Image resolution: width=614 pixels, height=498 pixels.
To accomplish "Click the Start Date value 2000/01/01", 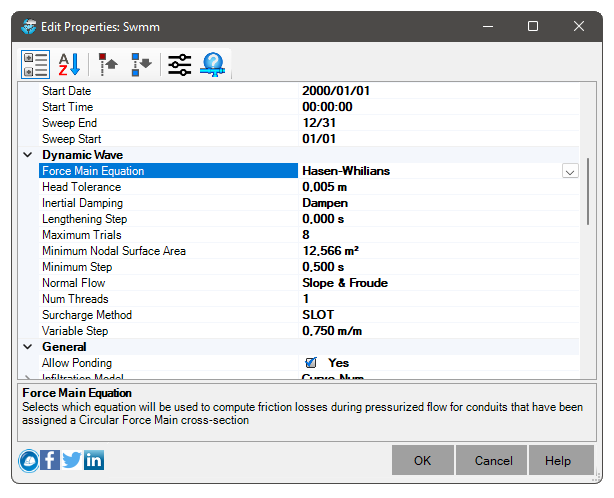I will click(336, 91).
